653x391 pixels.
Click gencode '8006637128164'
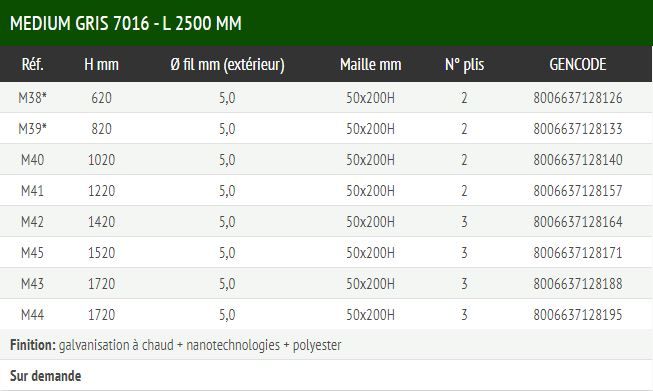[578, 222]
